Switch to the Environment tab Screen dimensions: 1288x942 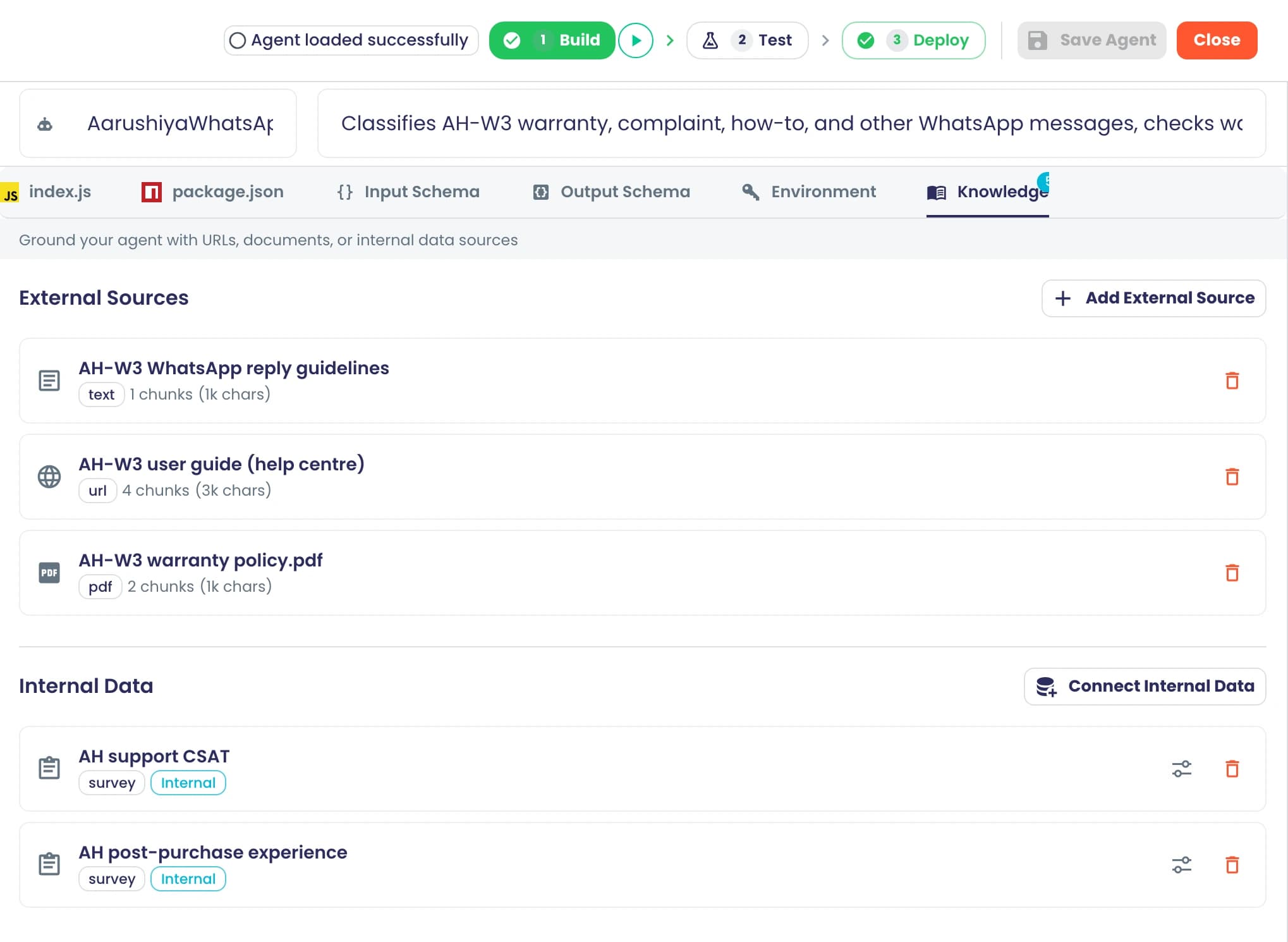coord(809,192)
